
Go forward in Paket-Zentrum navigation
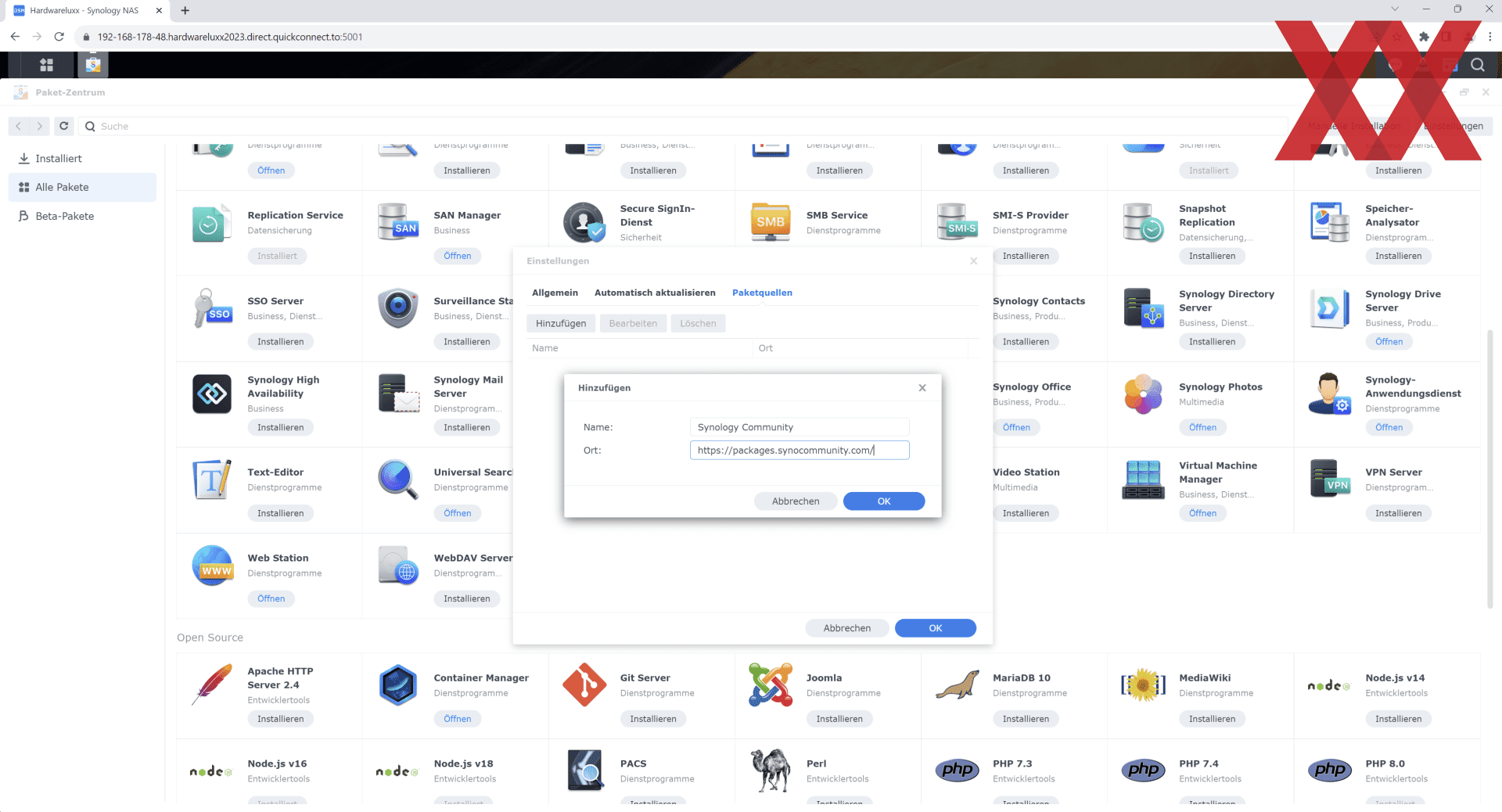pyautogui.click(x=40, y=126)
